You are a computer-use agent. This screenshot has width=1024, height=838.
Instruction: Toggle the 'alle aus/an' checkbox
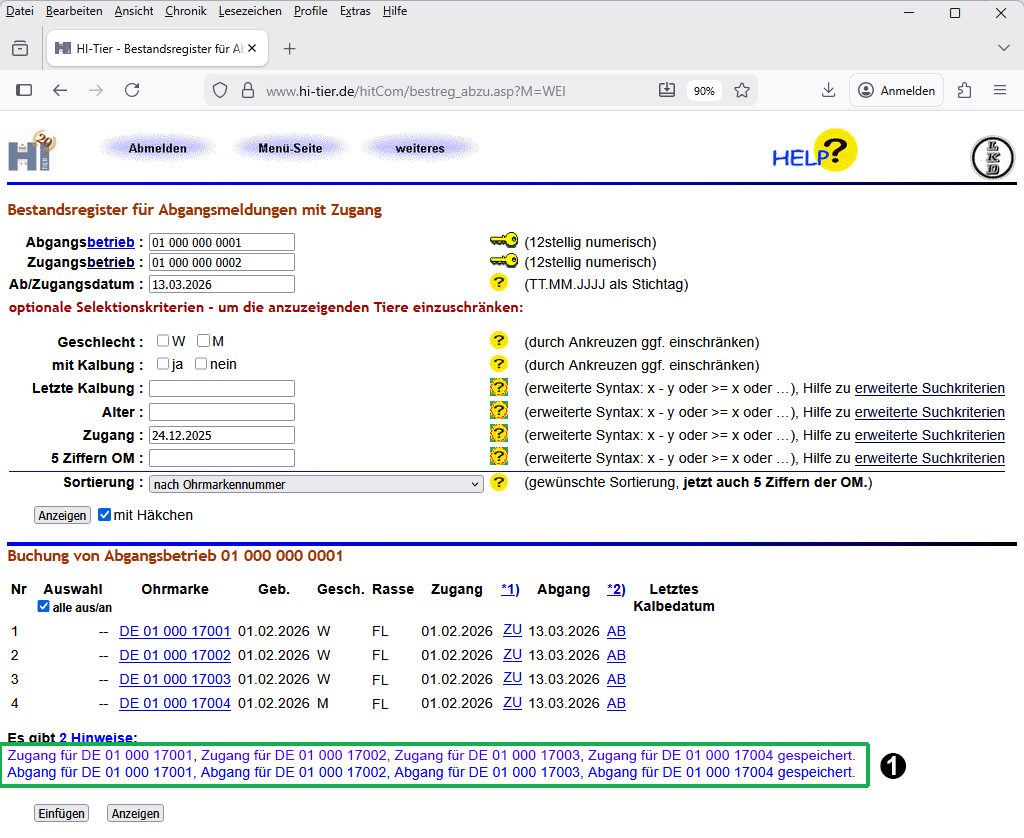click(x=43, y=607)
